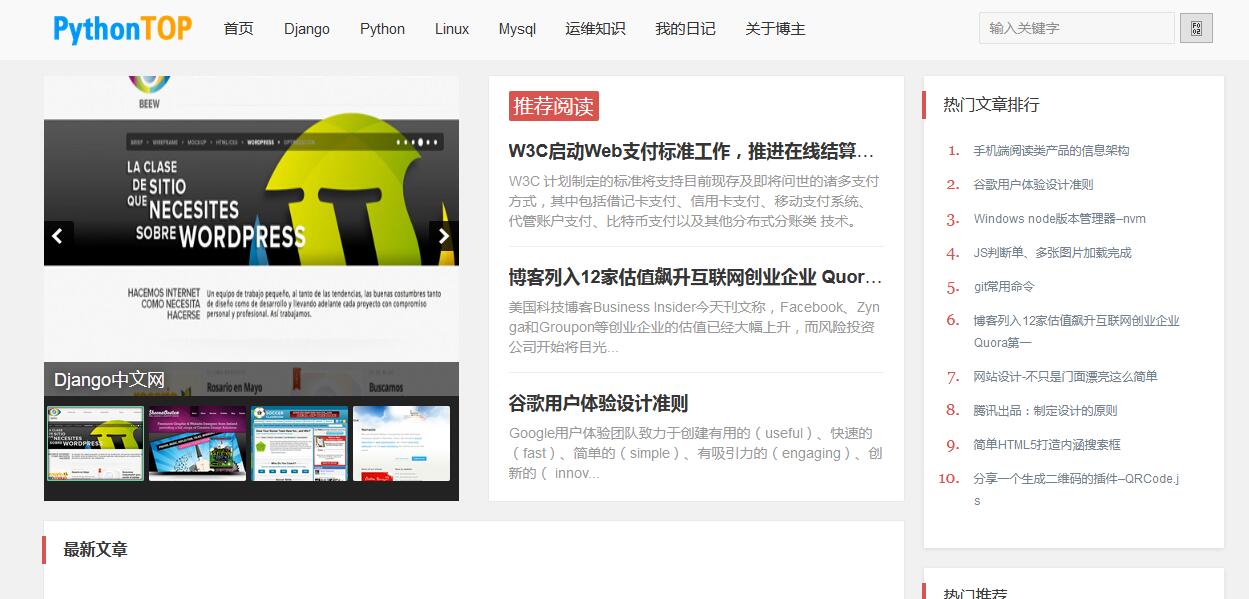
Task: Open ranked article 网站设计-不只是门面漂亮这么简单
Action: click(1065, 377)
